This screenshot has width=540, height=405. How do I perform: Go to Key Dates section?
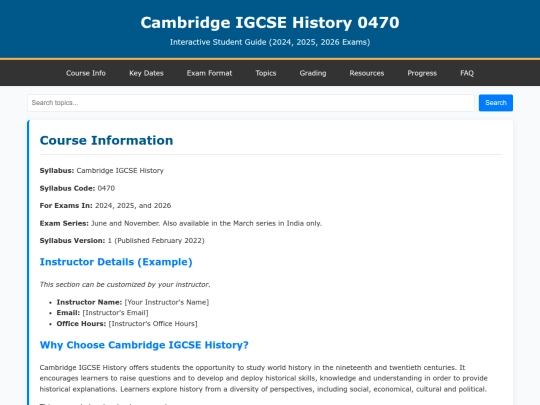click(x=146, y=73)
